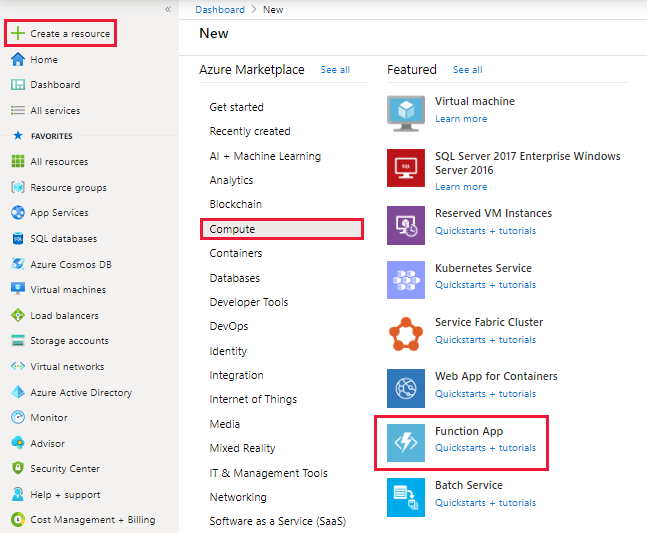This screenshot has height=533, width=647.
Task: Select Integration category
Action: (236, 375)
